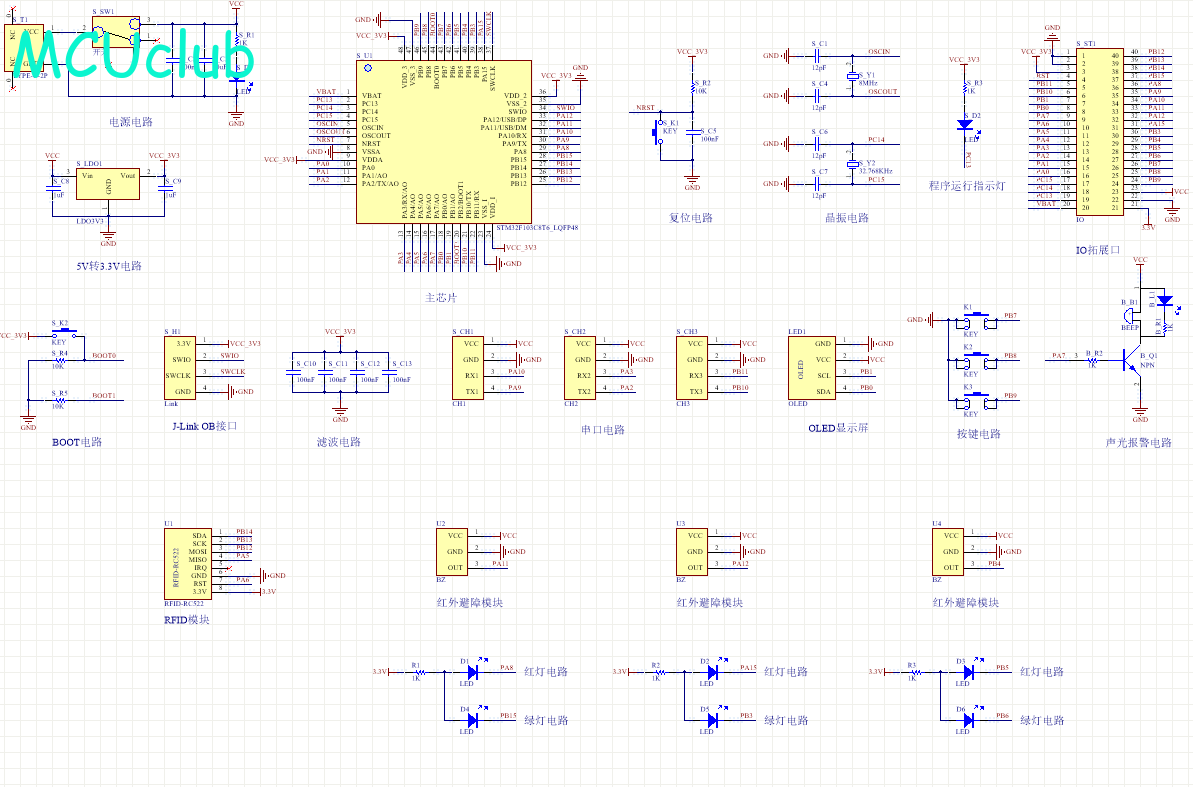This screenshot has width=1193, height=787.
Task: Click the 'J-Link OB接口' label
Action: 205,426
